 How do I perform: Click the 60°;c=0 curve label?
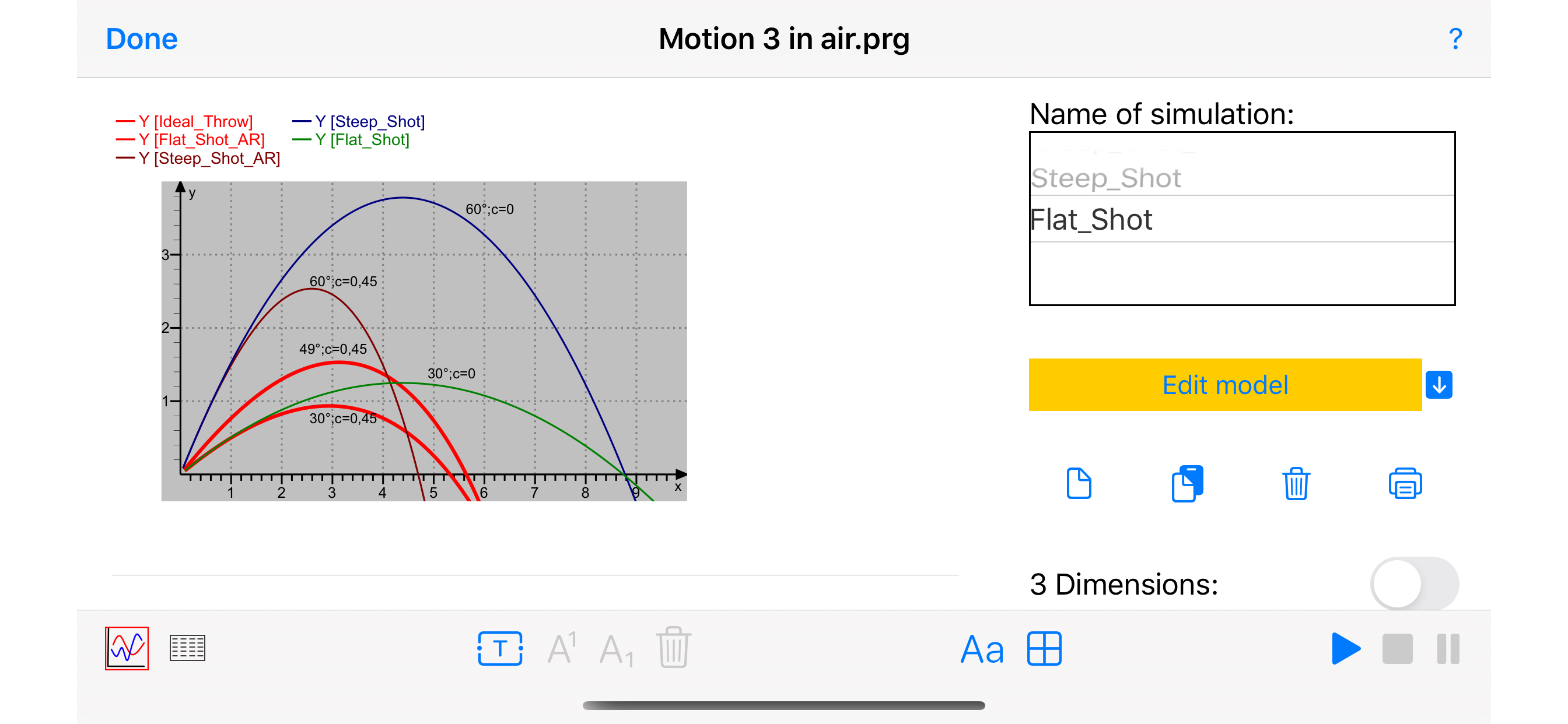pos(489,209)
